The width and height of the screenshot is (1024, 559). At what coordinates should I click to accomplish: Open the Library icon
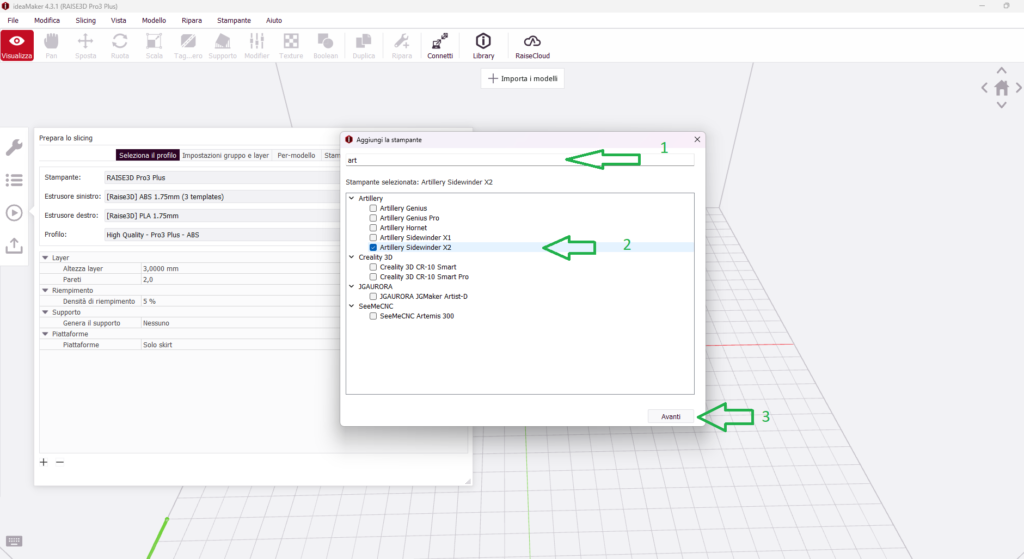tap(483, 46)
